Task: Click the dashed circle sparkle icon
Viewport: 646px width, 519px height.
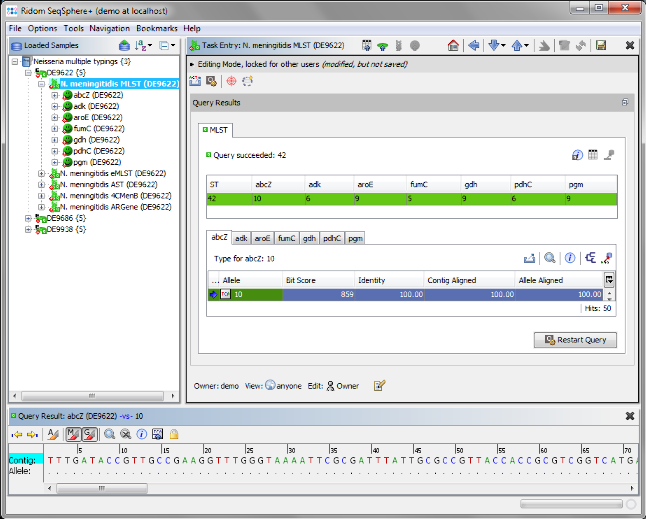Action: coord(247,81)
